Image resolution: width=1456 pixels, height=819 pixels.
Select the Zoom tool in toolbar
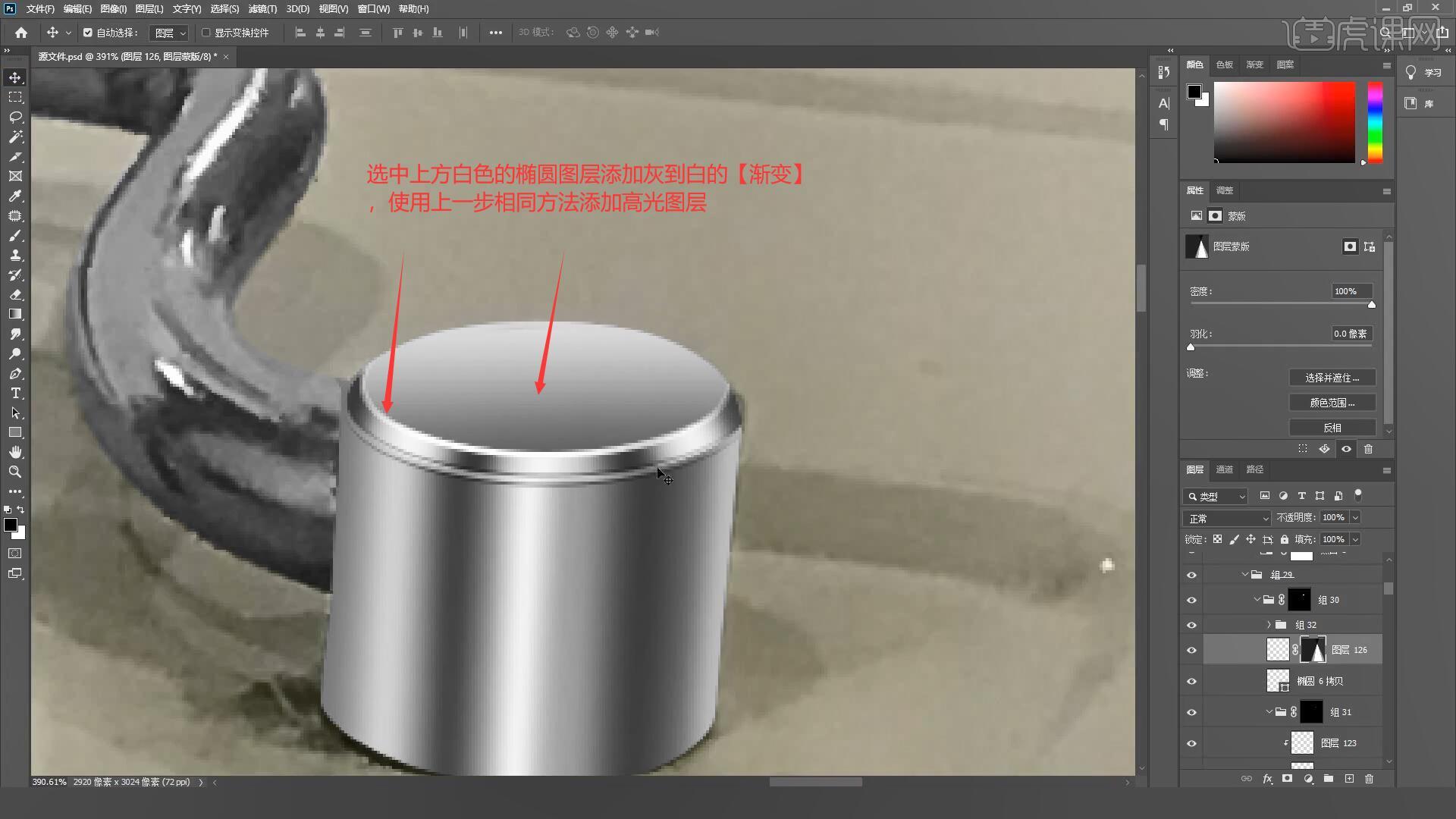click(15, 472)
